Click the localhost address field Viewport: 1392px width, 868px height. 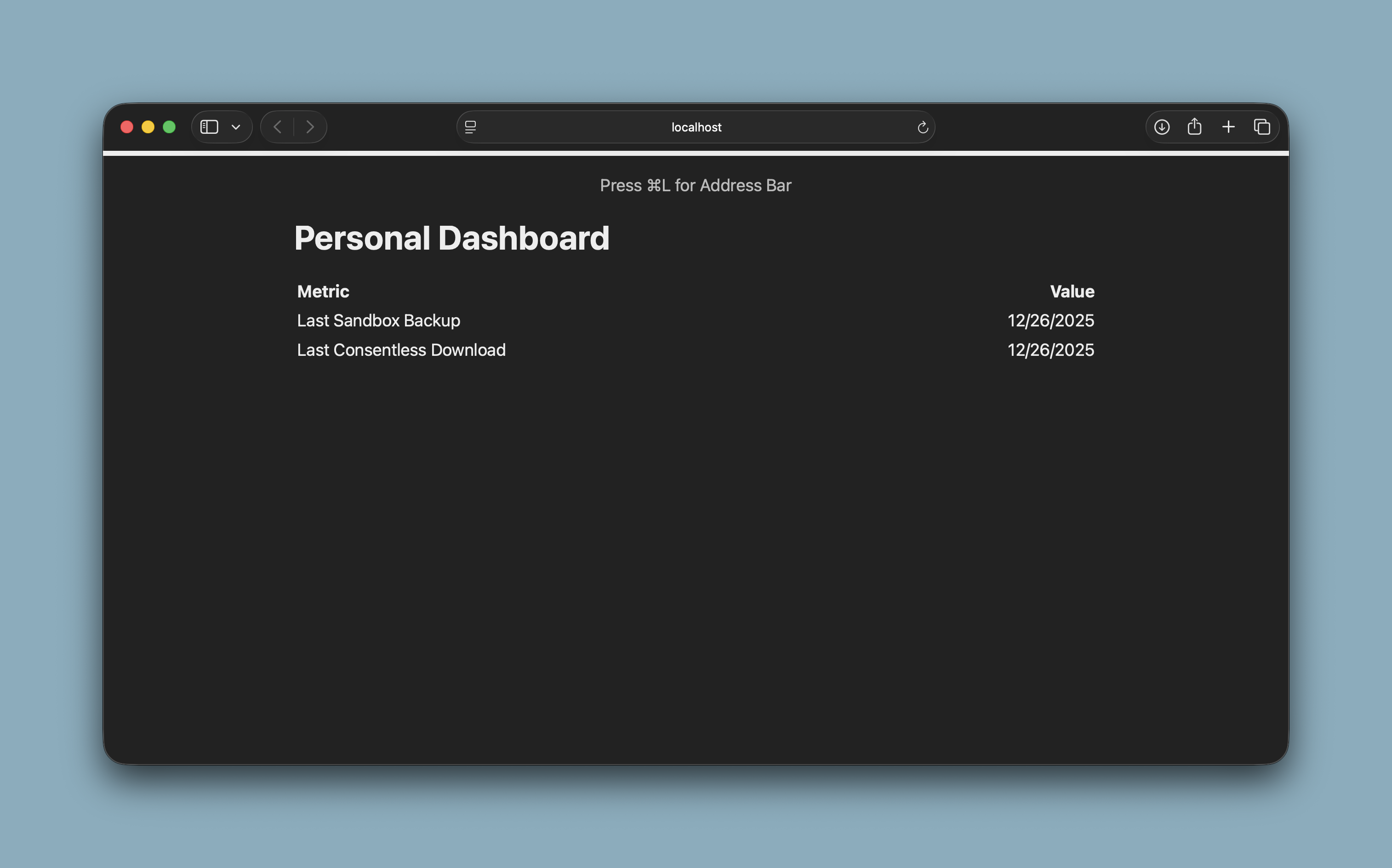tap(696, 127)
